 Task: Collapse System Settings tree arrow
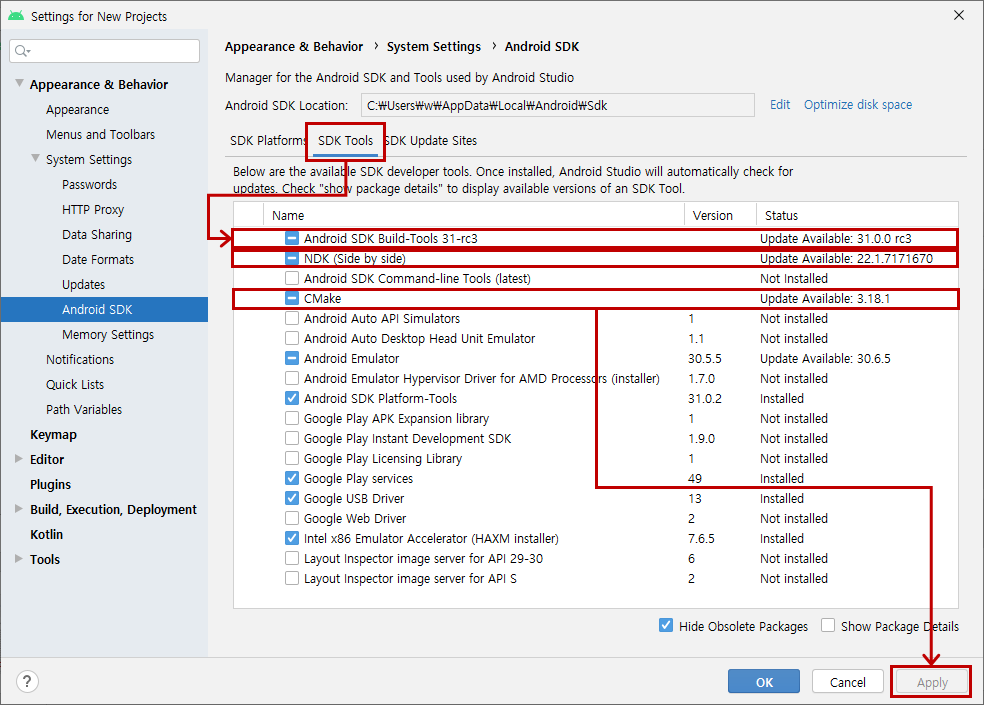36,158
